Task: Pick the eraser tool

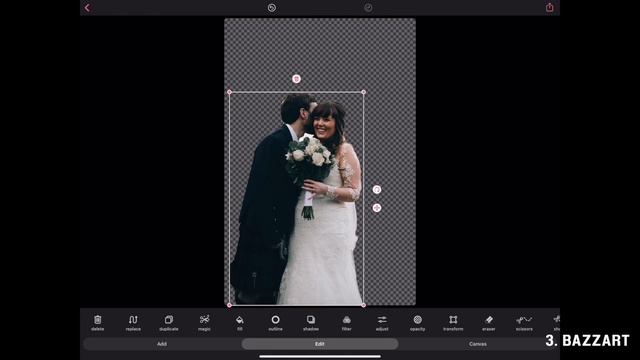Action: pos(489,322)
